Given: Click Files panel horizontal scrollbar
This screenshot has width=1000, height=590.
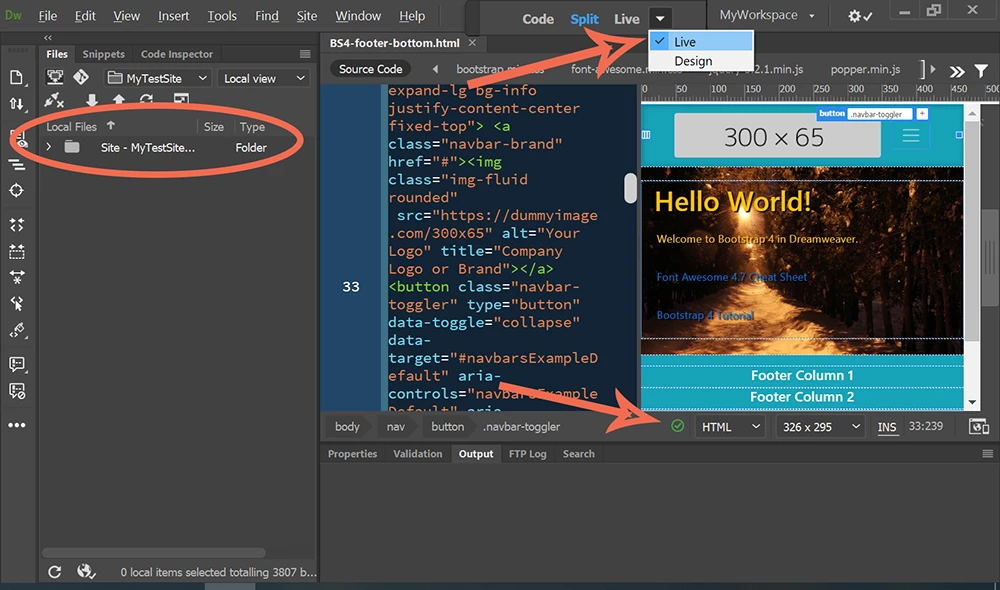Looking at the screenshot, I should [x=154, y=552].
